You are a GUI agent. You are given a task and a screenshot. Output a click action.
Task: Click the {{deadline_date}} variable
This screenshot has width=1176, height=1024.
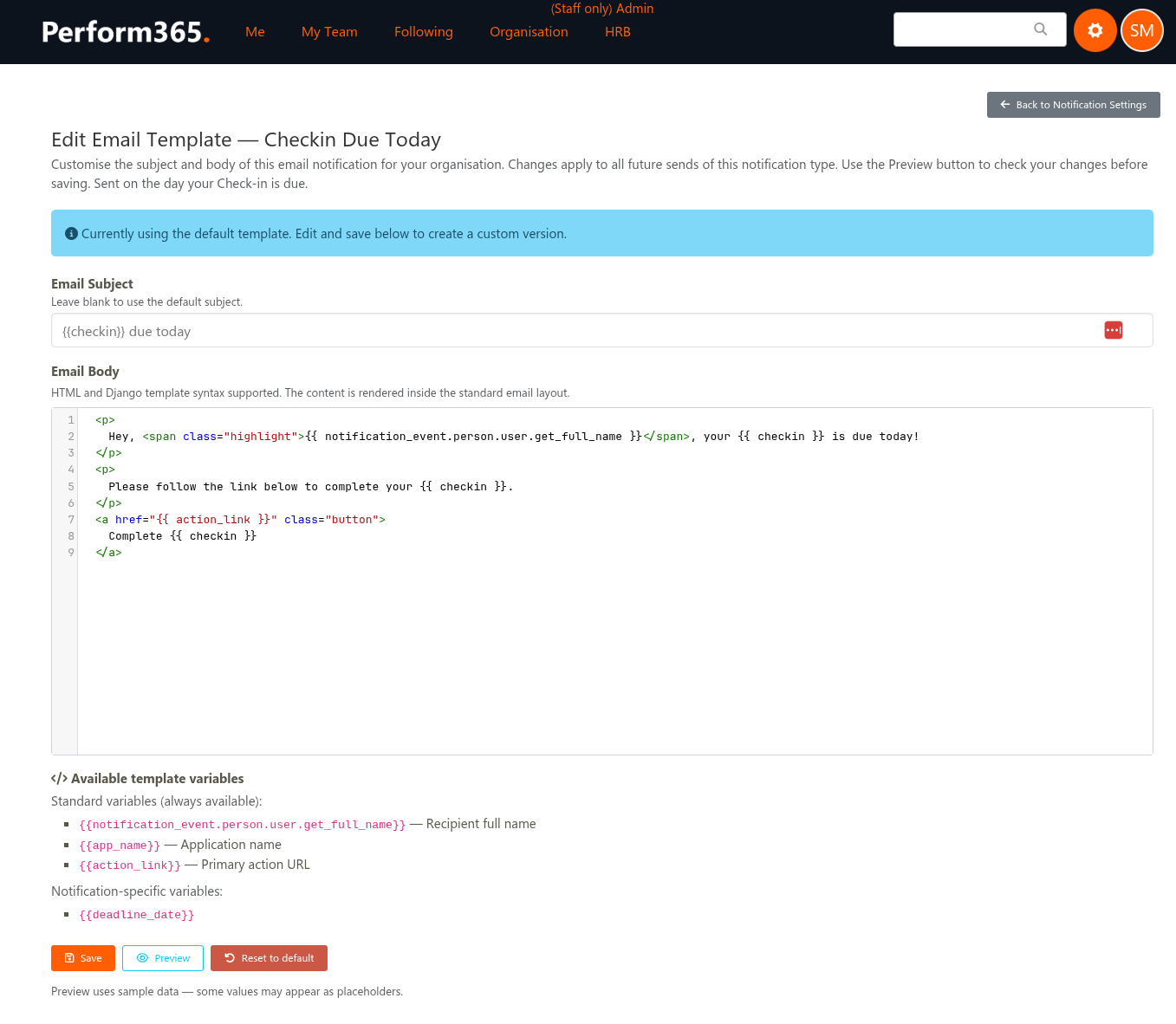(x=137, y=915)
